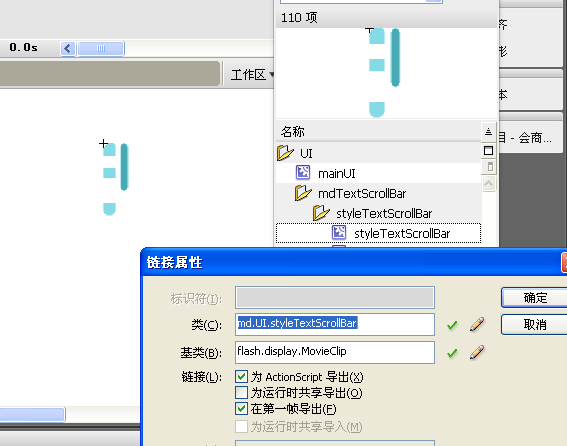Viewport: 567px width, 446px height.
Task: Click the base class flash.display.MovieClip field
Action: pos(335,352)
